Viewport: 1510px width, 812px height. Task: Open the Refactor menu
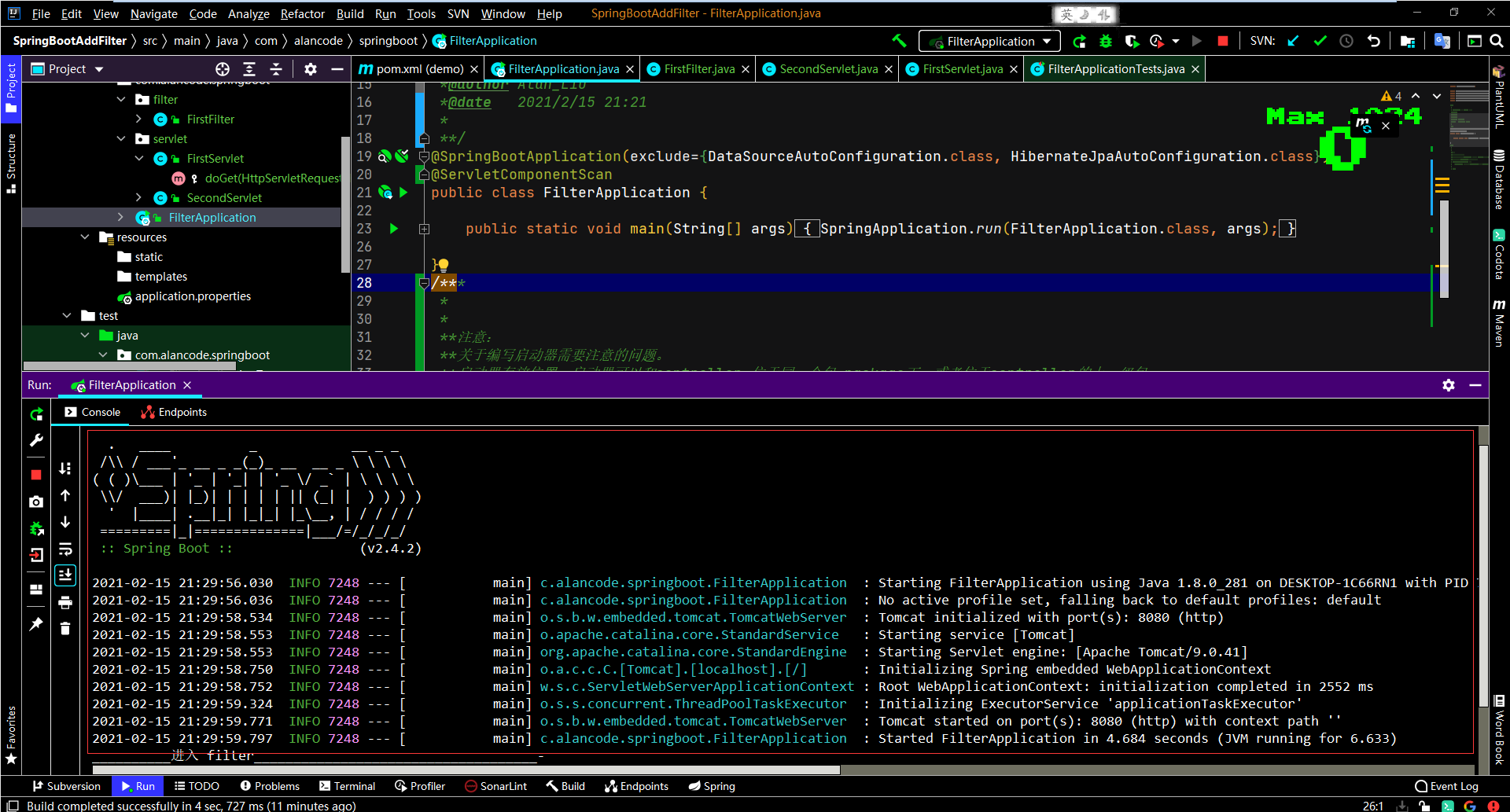coord(302,13)
